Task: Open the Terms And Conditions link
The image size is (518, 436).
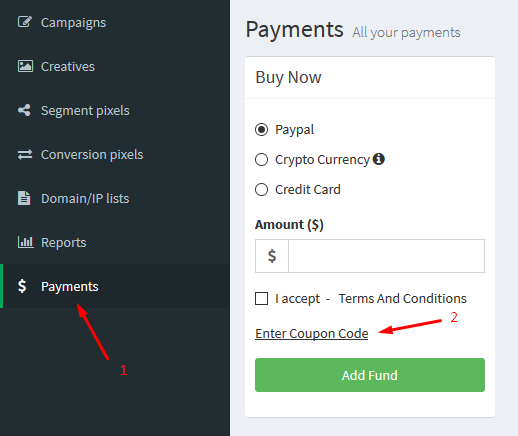Action: tap(403, 298)
